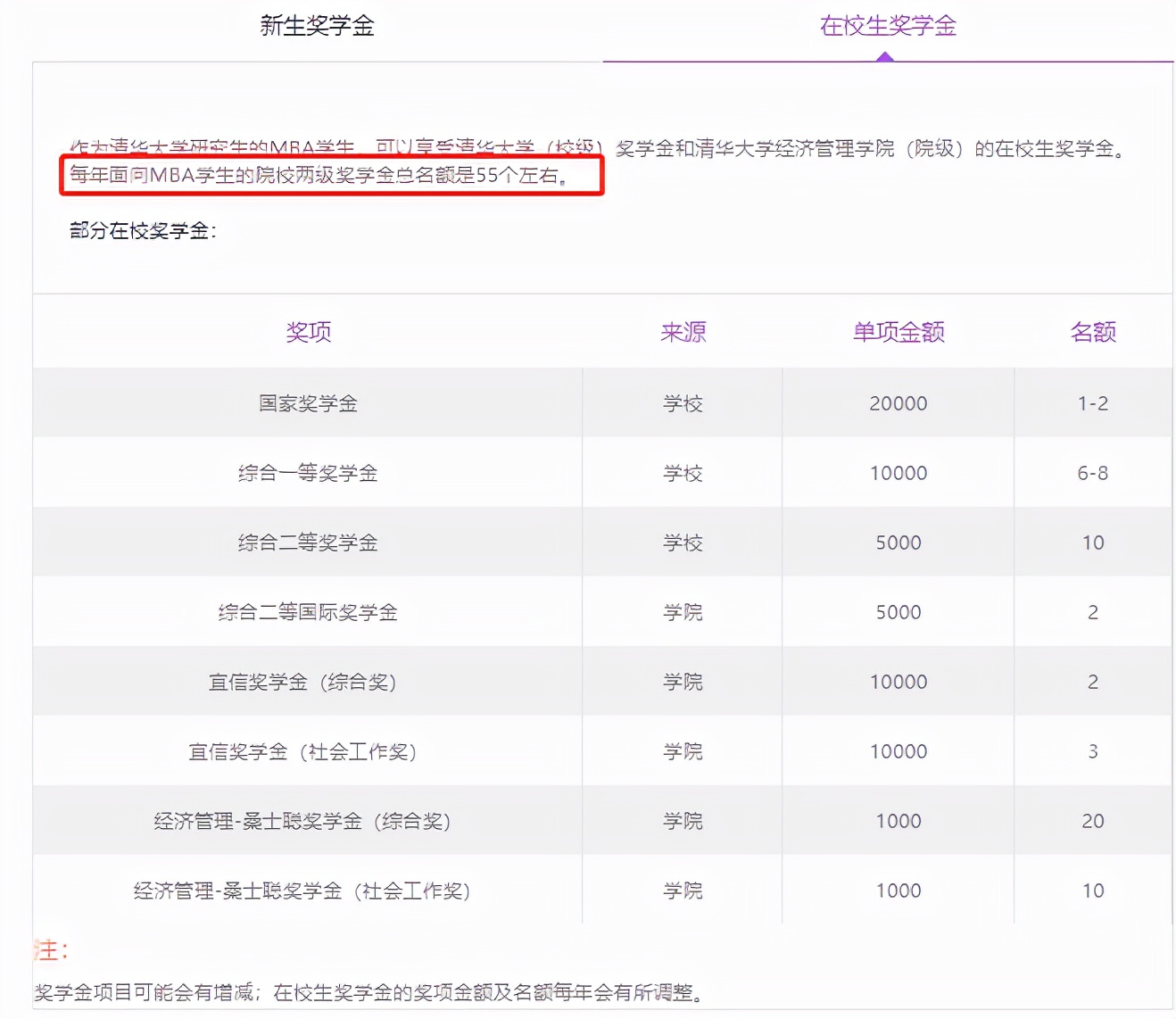Screen dimensions: 1176x1019
Task: Click the 来源 column header
Action: (x=683, y=331)
